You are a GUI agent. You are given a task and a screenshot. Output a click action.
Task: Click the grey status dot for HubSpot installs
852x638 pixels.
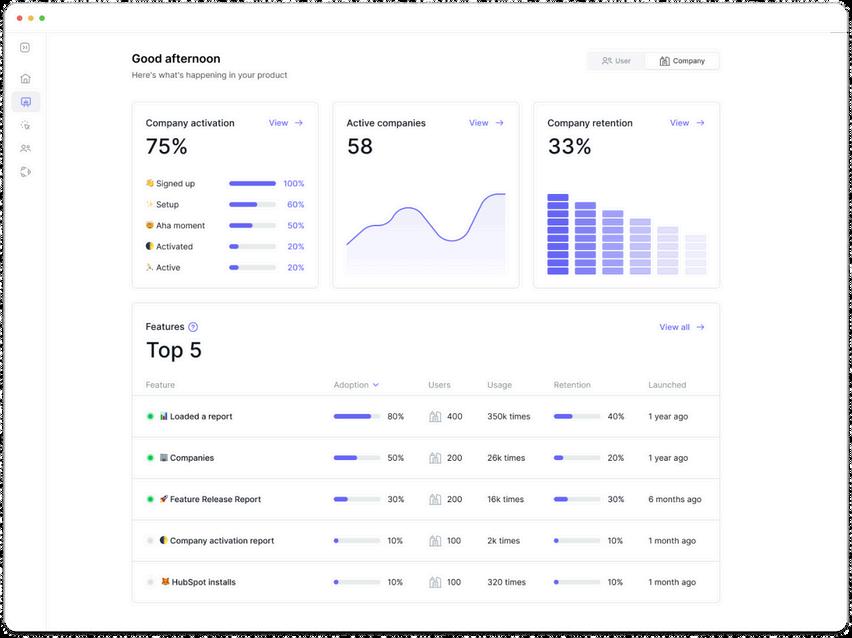(x=151, y=582)
